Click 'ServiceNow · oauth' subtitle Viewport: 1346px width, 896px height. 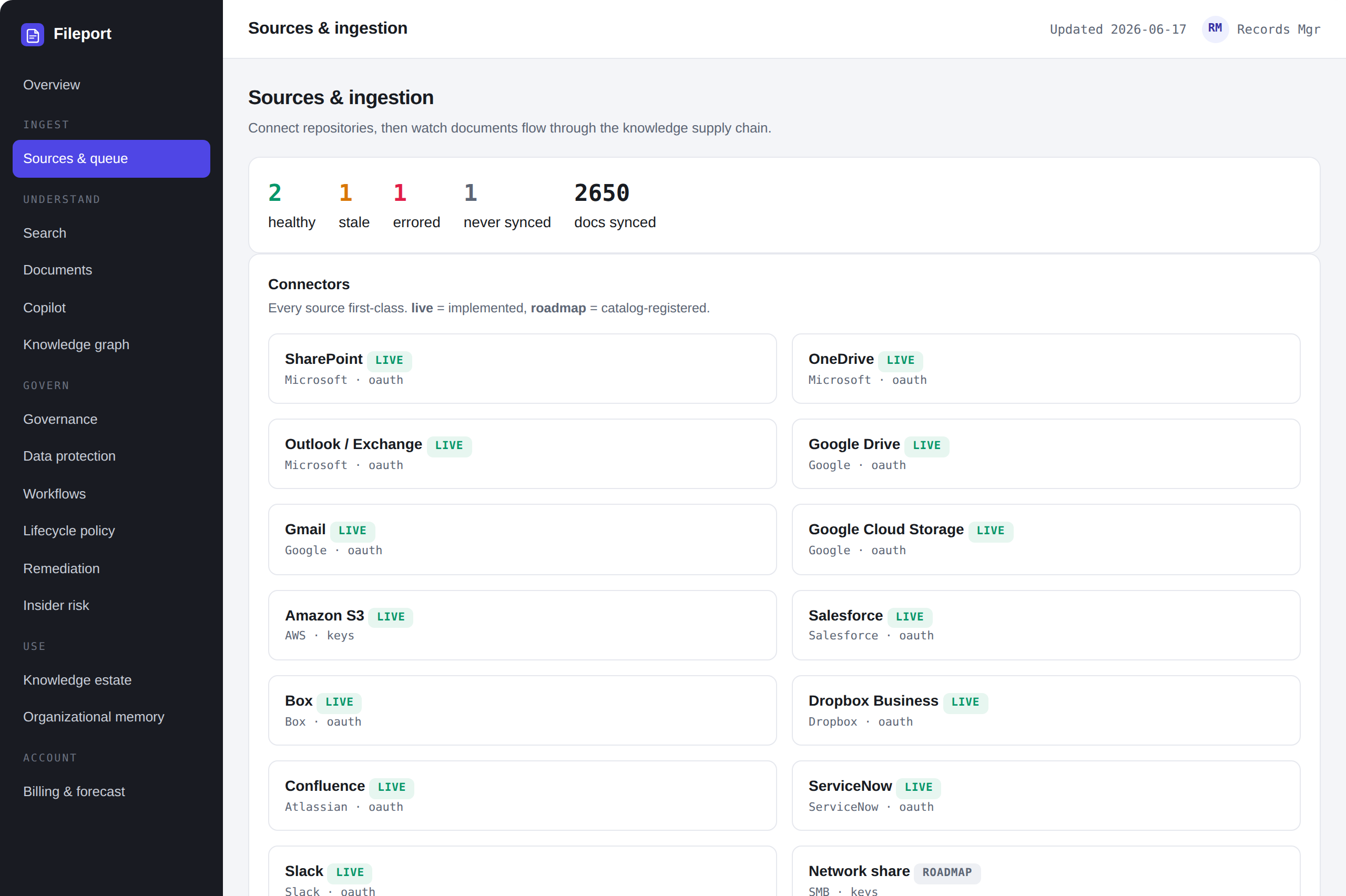[x=871, y=807]
